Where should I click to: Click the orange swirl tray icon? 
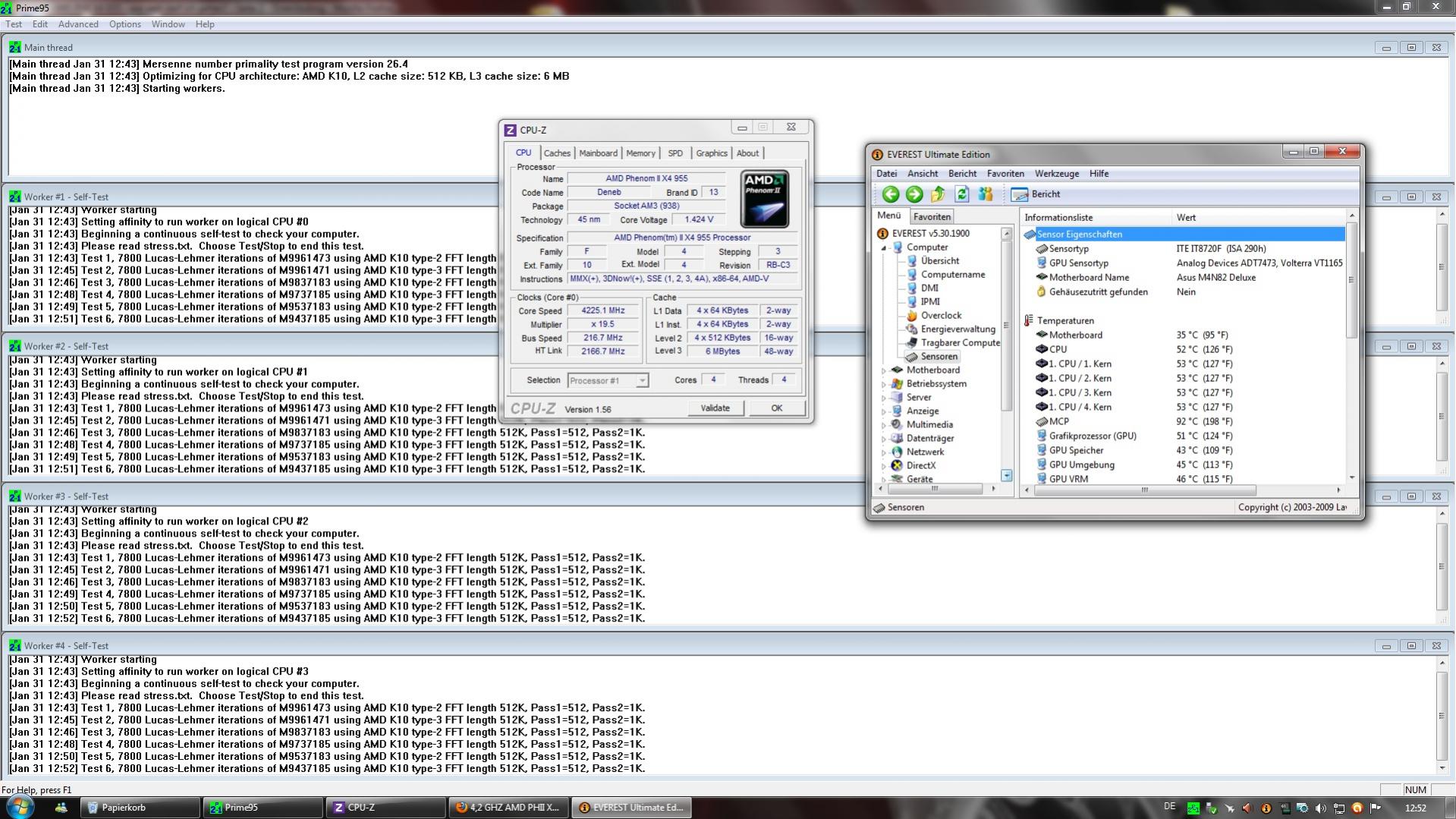coord(1357,808)
